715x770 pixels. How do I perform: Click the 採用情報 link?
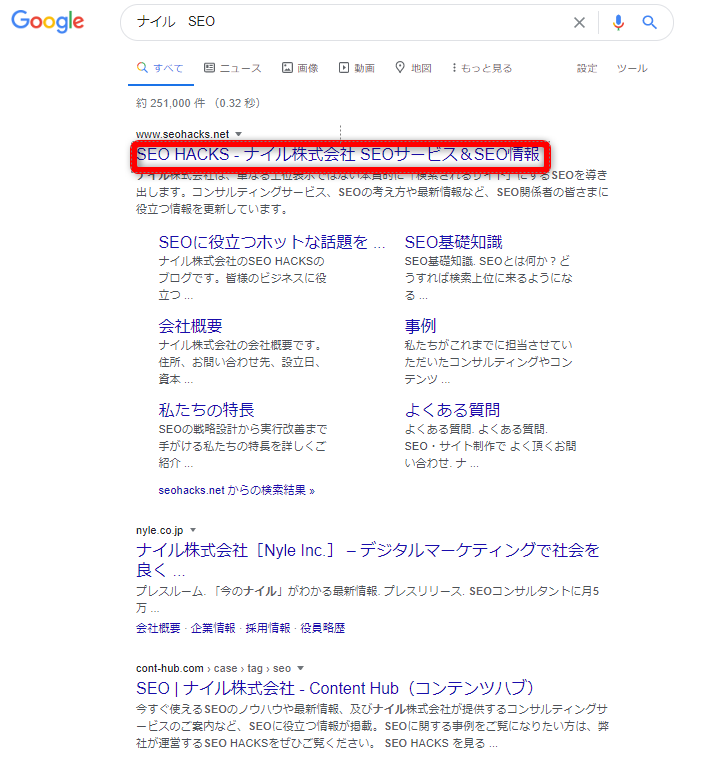pos(268,628)
